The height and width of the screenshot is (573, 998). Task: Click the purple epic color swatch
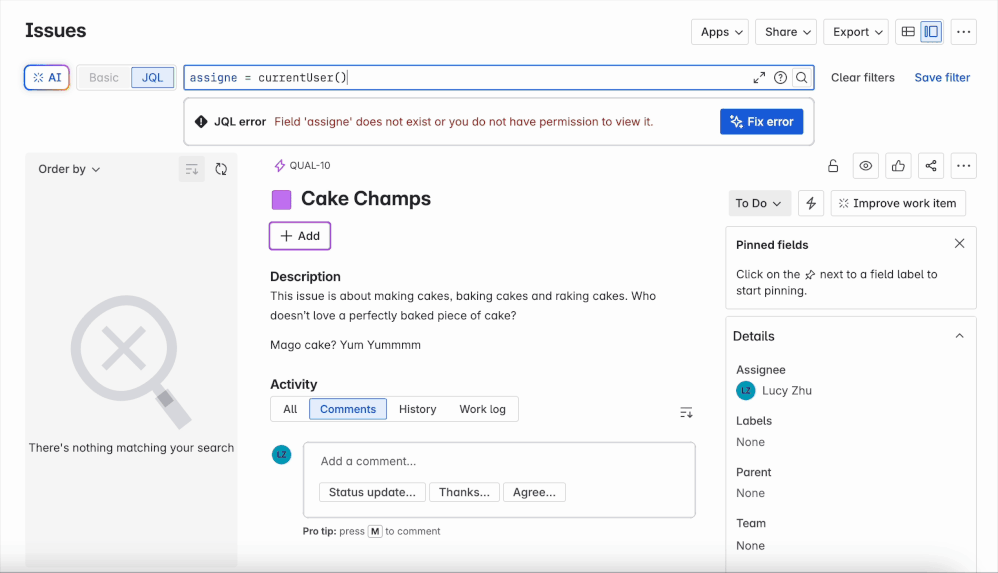pyautogui.click(x=281, y=200)
